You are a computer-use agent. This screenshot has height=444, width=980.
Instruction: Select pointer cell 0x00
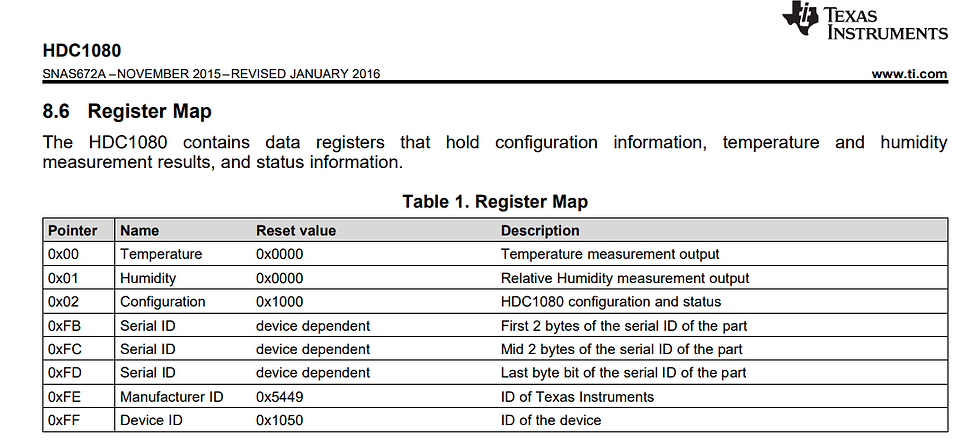click(x=62, y=254)
